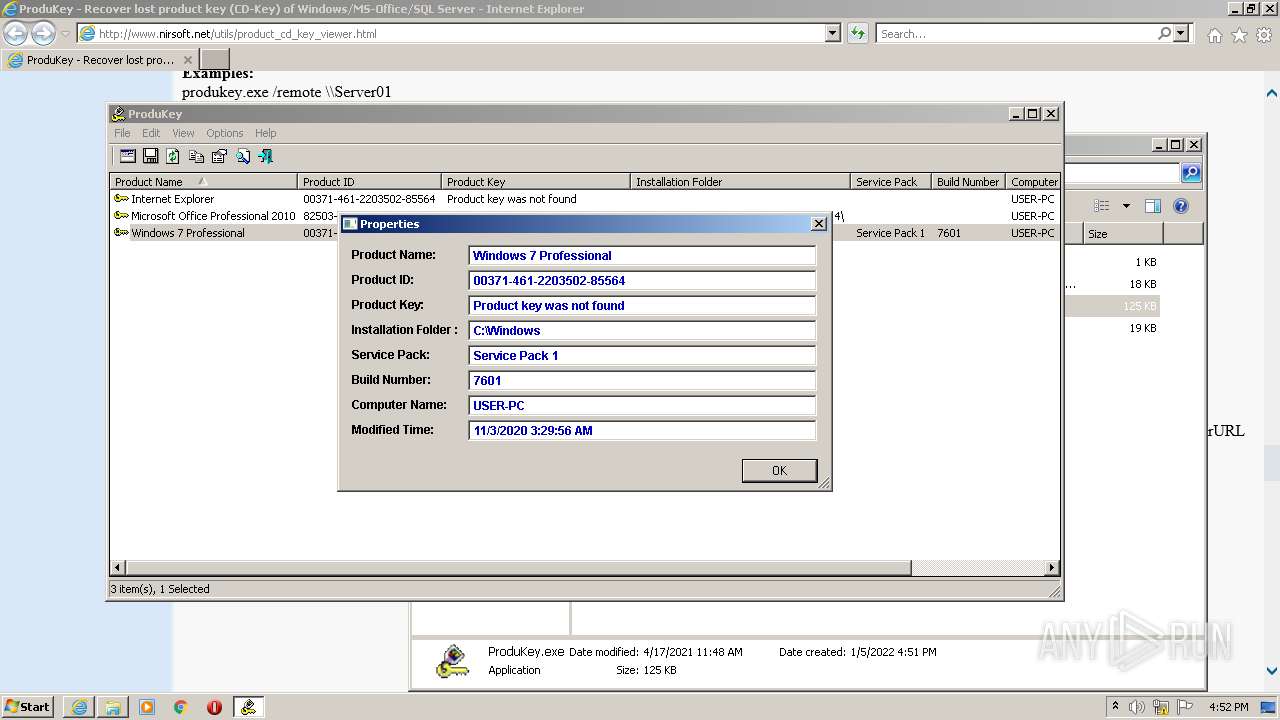The width and height of the screenshot is (1280, 720).
Task: Expand IE search provider dropdown arrow
Action: (x=1181, y=33)
